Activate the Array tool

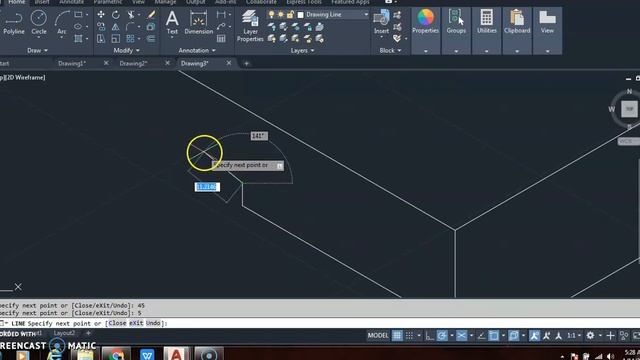(130, 39)
